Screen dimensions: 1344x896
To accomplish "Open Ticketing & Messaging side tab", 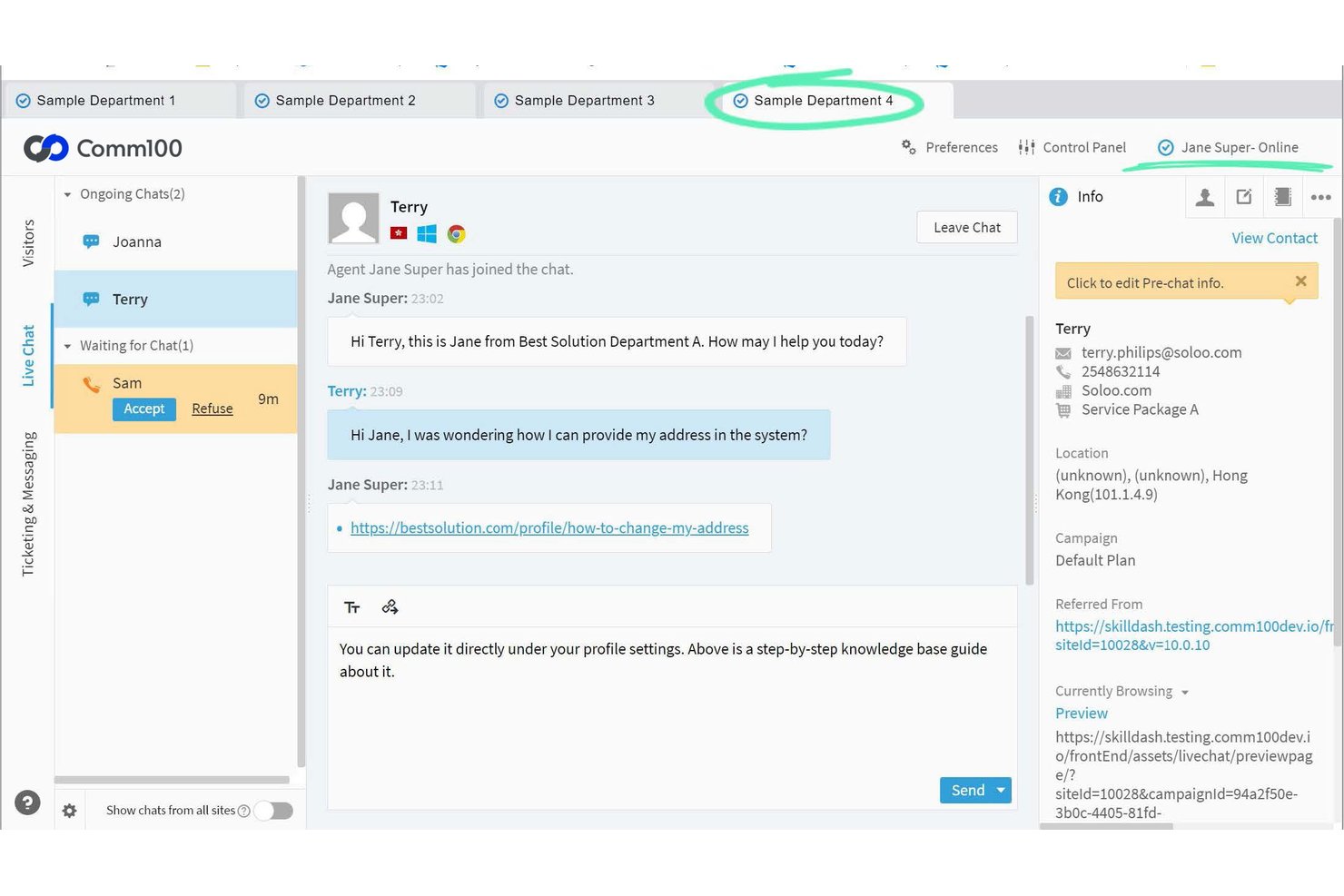I will pos(28,504).
